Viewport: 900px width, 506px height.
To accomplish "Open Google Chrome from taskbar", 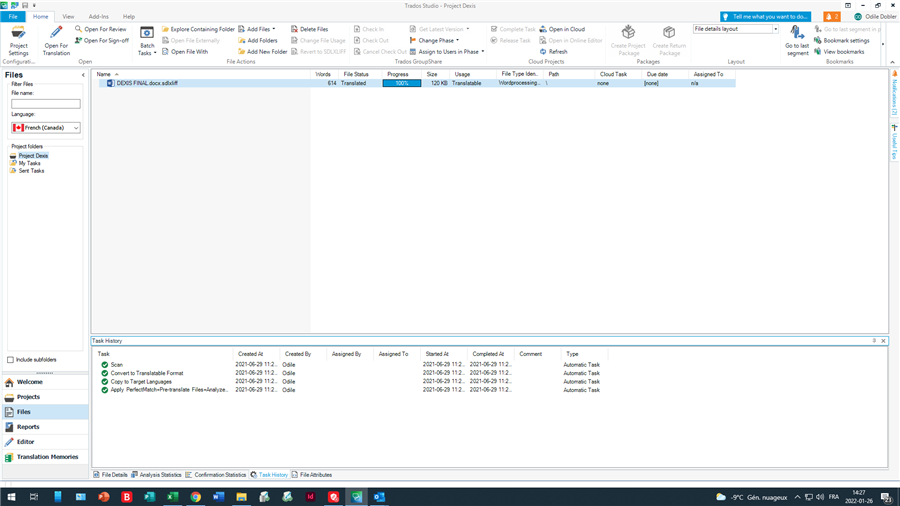I will [x=196, y=497].
